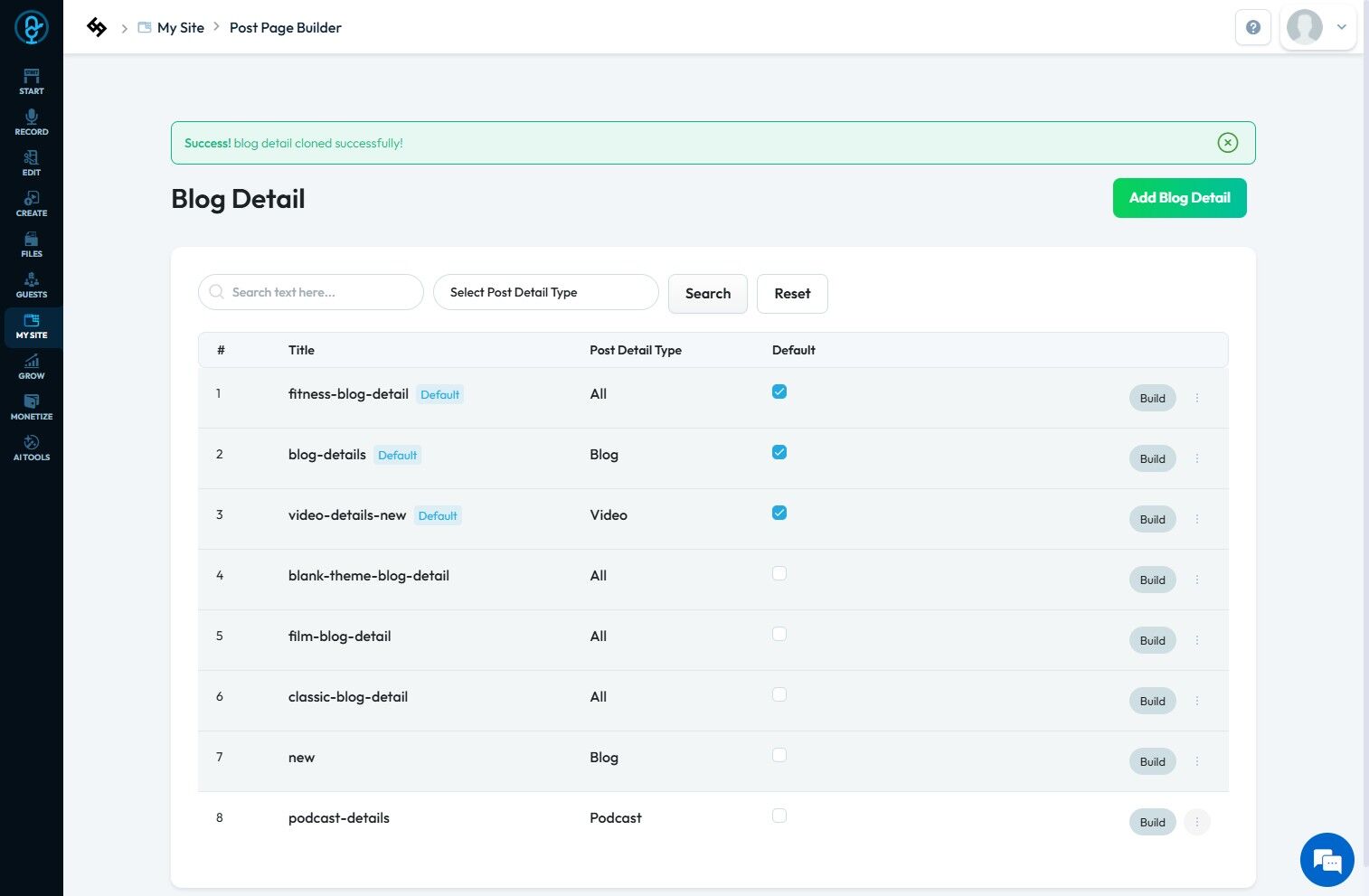This screenshot has height=896, width=1369.
Task: Expand the user profile menu arrow
Action: click(1342, 27)
